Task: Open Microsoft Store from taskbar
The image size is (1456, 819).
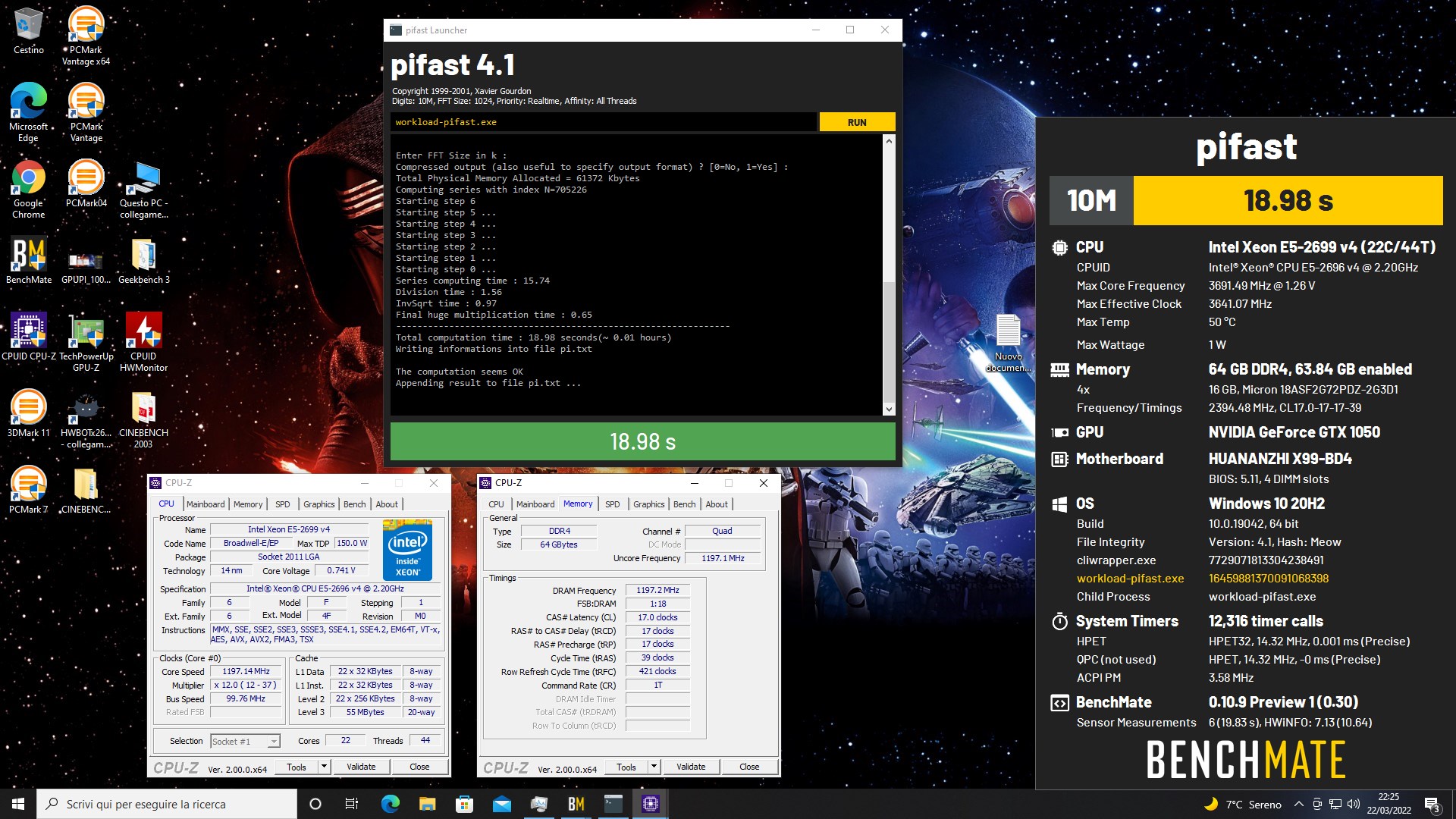Action: point(465,804)
